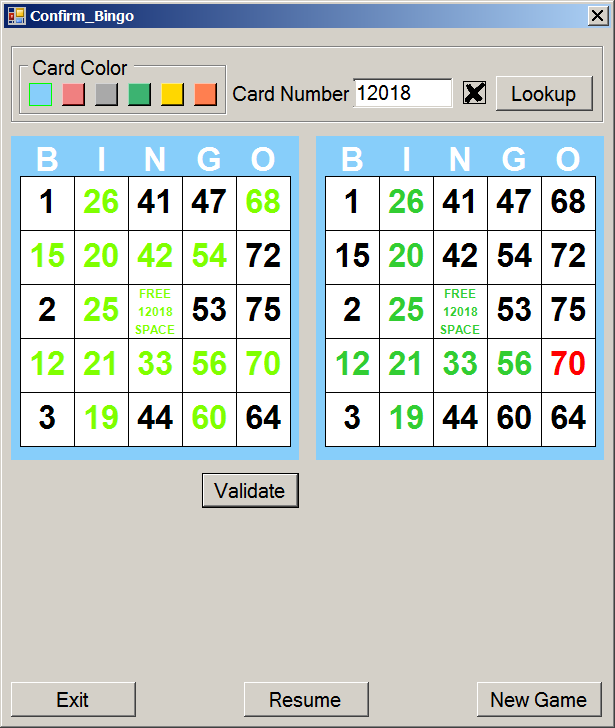Click black 15 on the right card

click(352, 257)
